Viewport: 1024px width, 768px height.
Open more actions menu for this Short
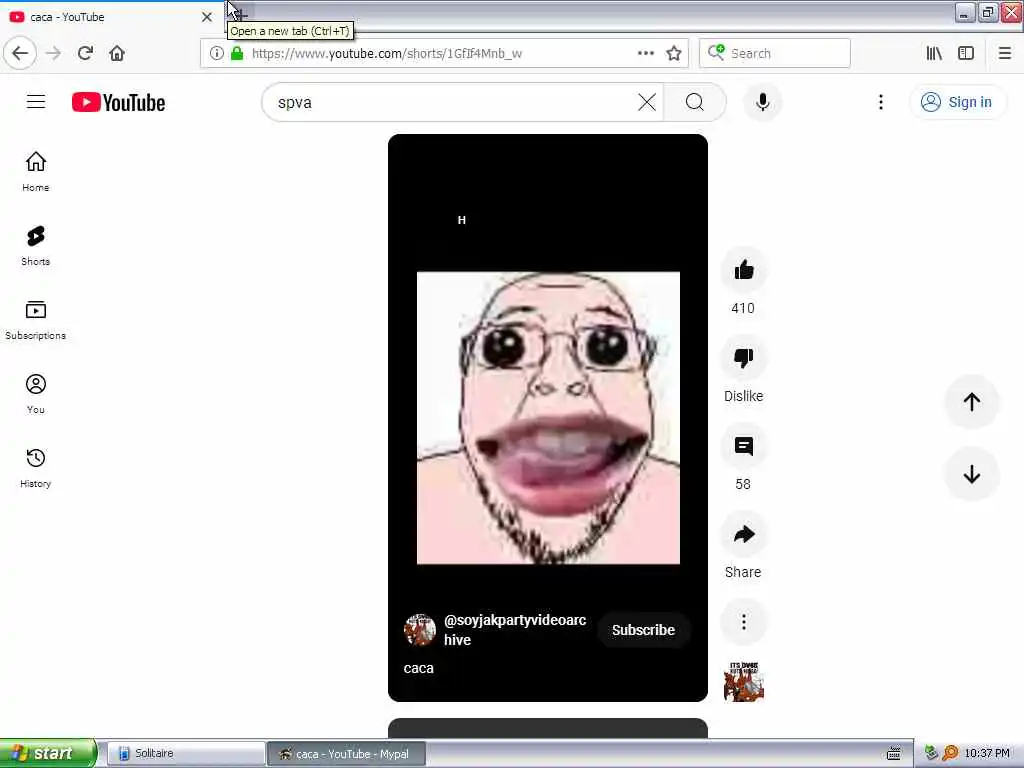(x=743, y=622)
